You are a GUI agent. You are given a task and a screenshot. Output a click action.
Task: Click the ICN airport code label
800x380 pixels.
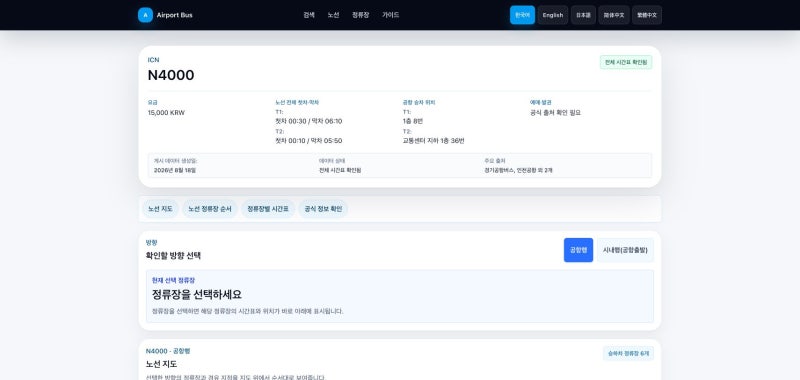click(153, 60)
